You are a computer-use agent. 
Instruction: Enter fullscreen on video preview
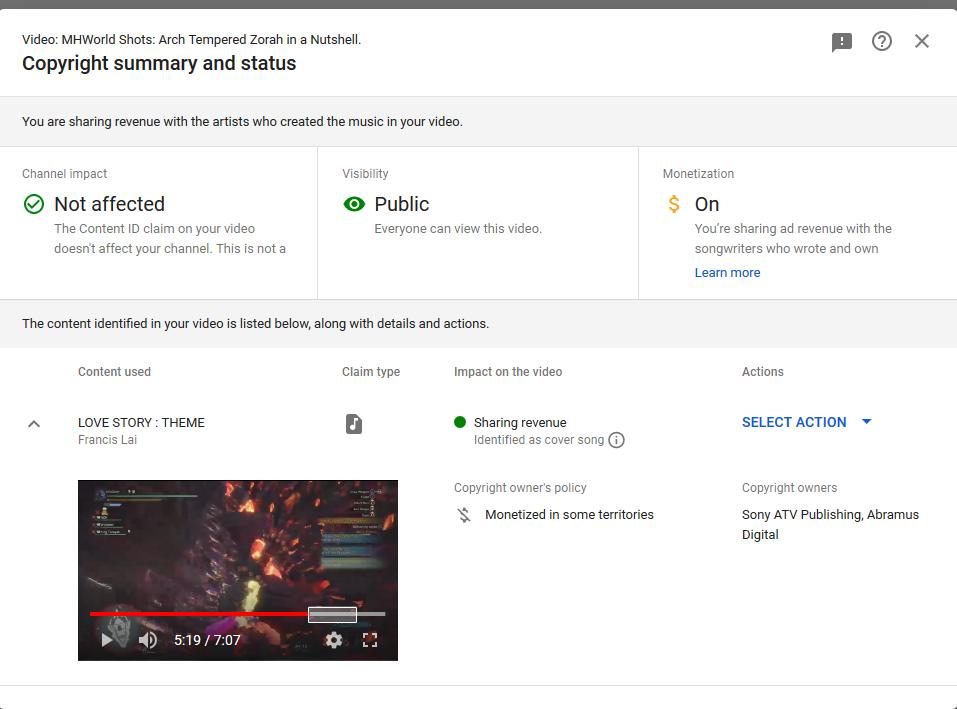pyautogui.click(x=370, y=640)
